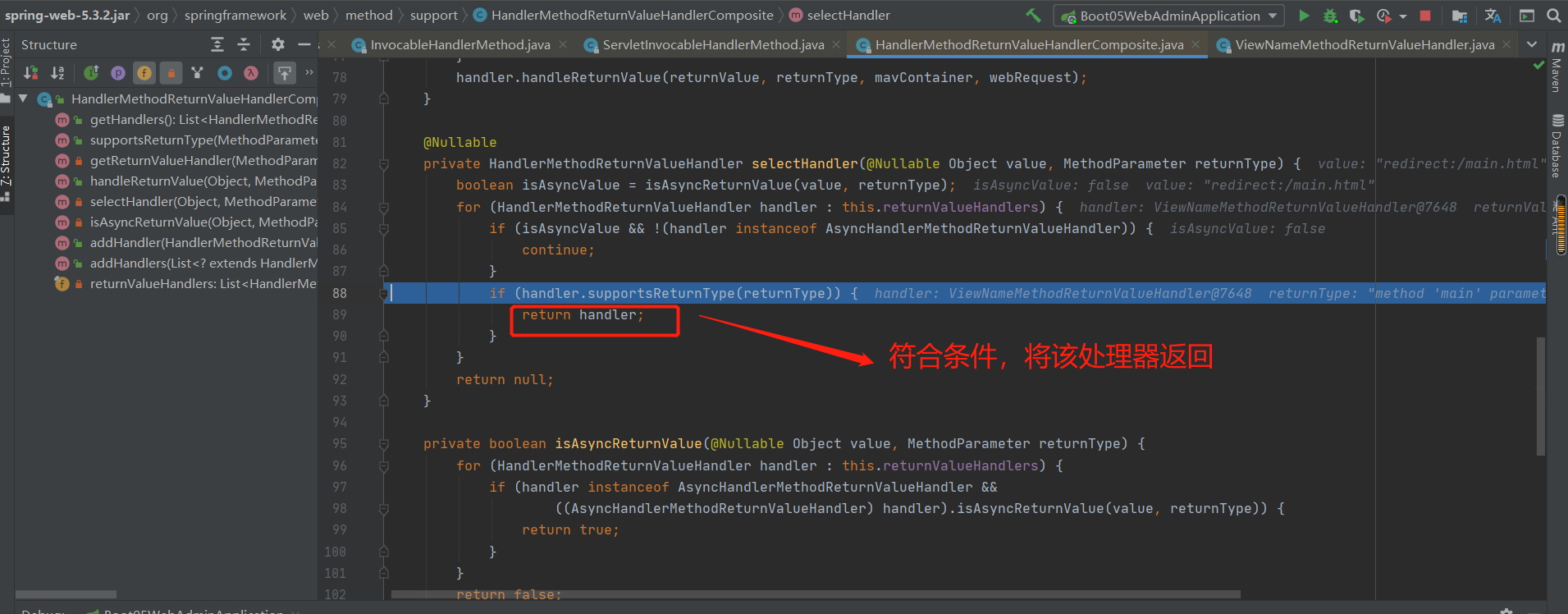Click HandlerMethodReturnValueHandlerComposite breadcrumb item
1568x614 pixels.
[x=624, y=15]
